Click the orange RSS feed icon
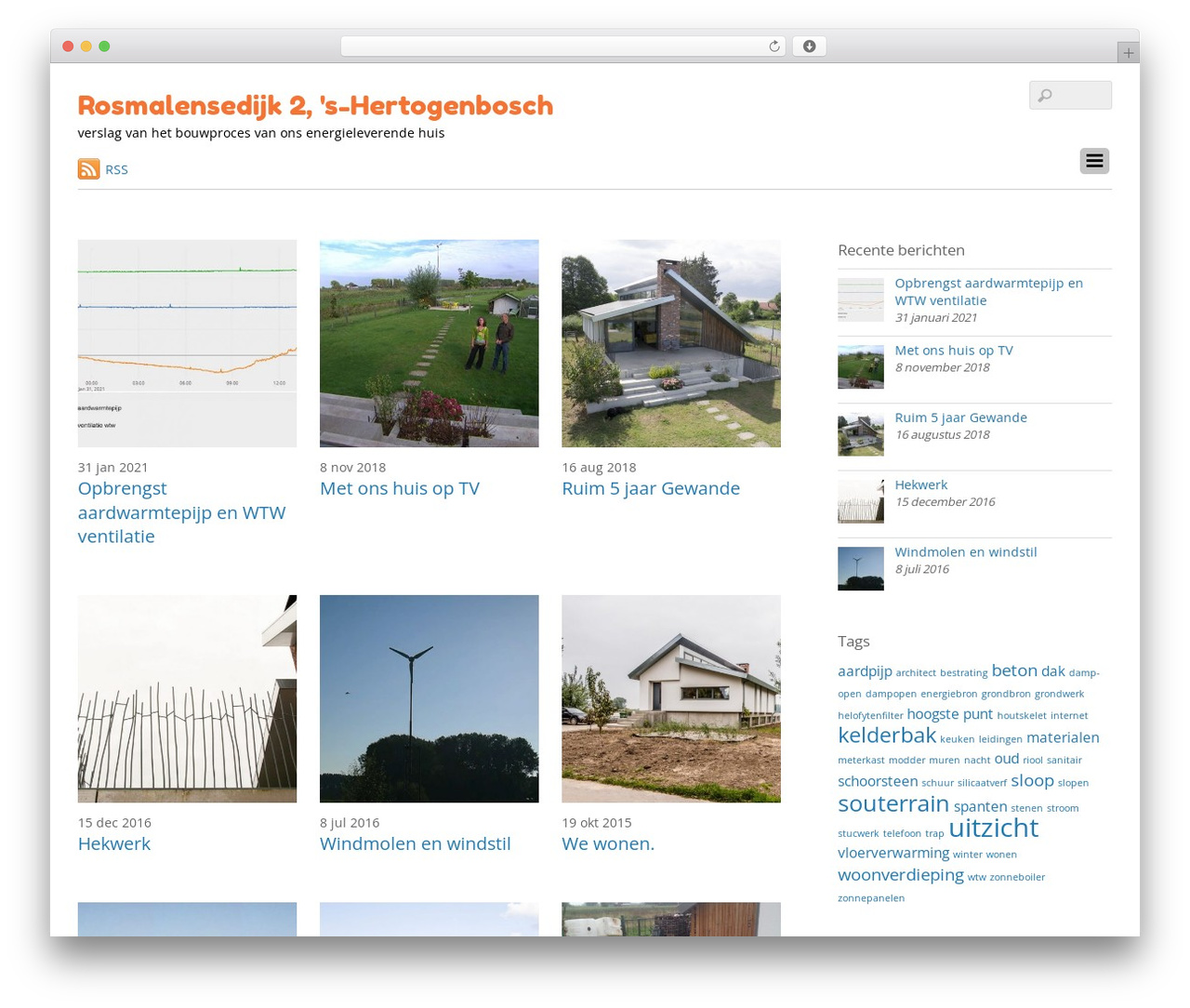The height and width of the screenshot is (1008, 1190). point(88,168)
